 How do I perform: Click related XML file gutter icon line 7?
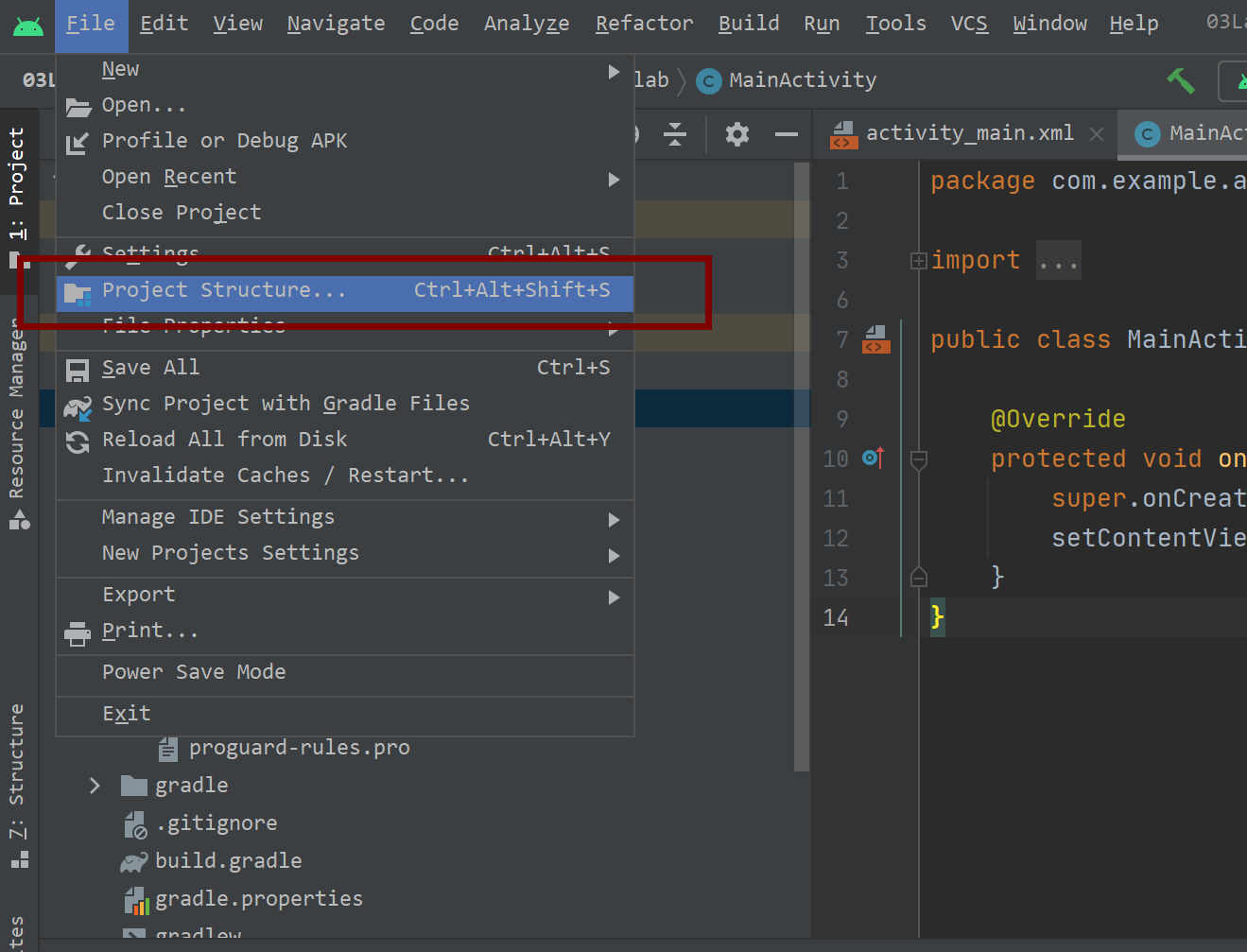point(876,341)
